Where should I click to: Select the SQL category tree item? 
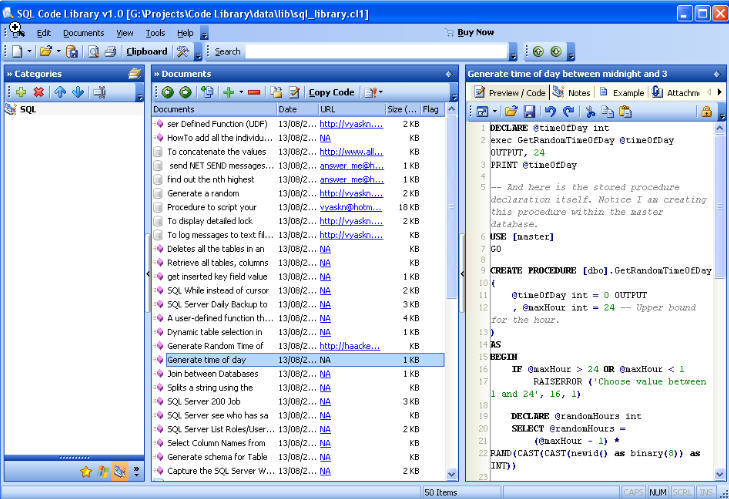tap(28, 110)
